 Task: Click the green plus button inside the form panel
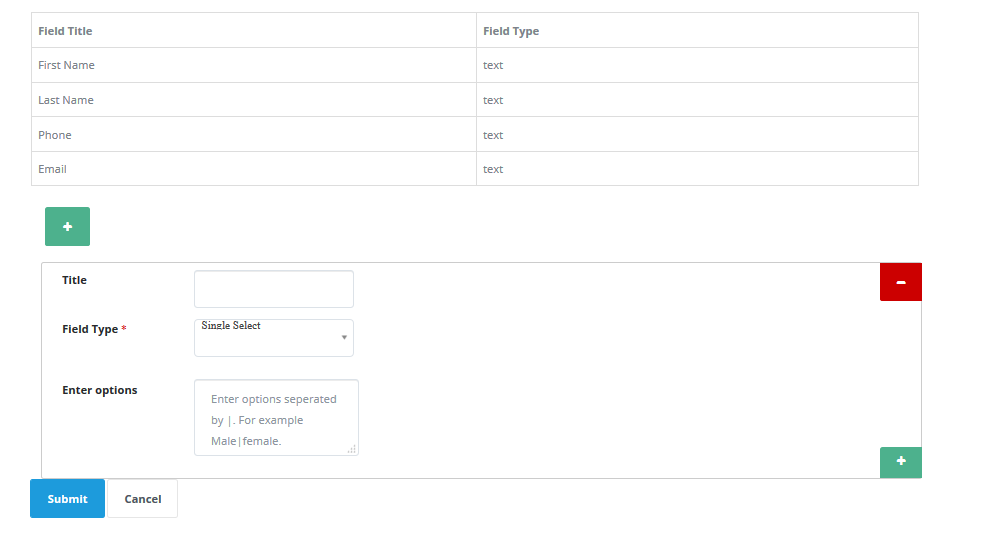click(900, 462)
